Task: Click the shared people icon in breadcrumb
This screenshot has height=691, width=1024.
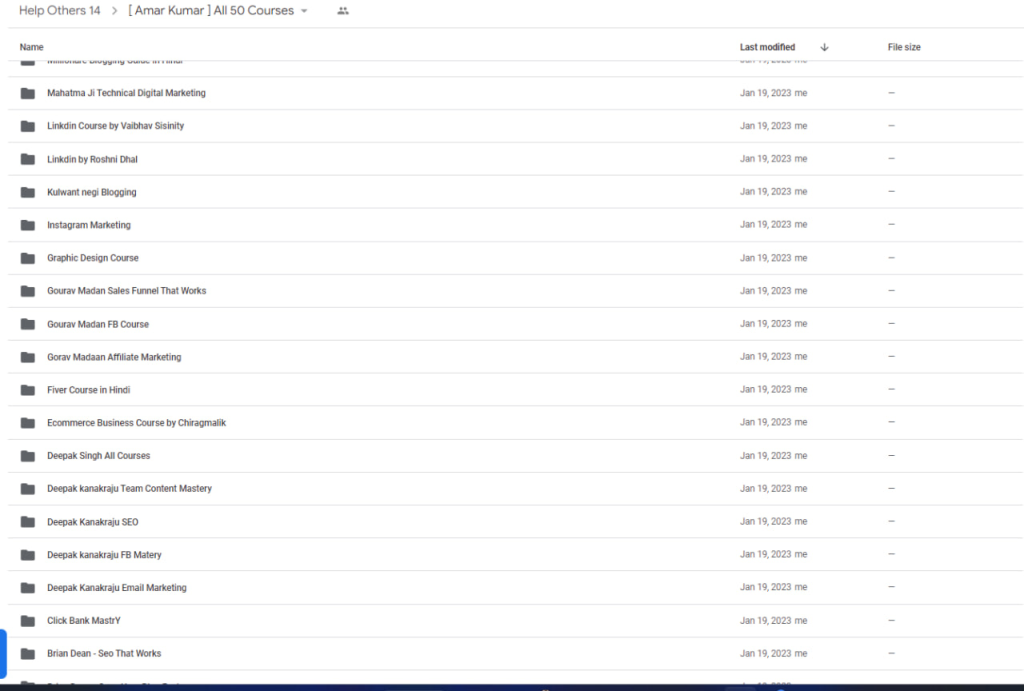Action: click(x=343, y=11)
